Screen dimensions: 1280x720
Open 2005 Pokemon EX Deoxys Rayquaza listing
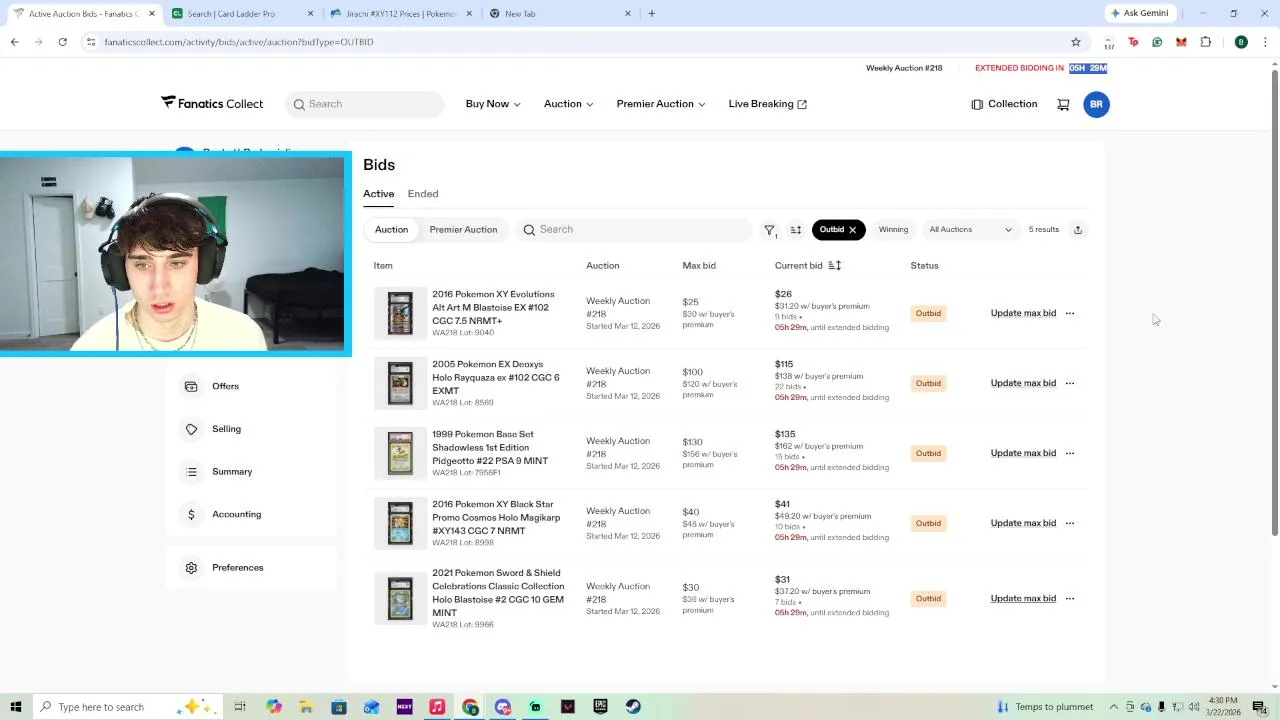coord(495,378)
